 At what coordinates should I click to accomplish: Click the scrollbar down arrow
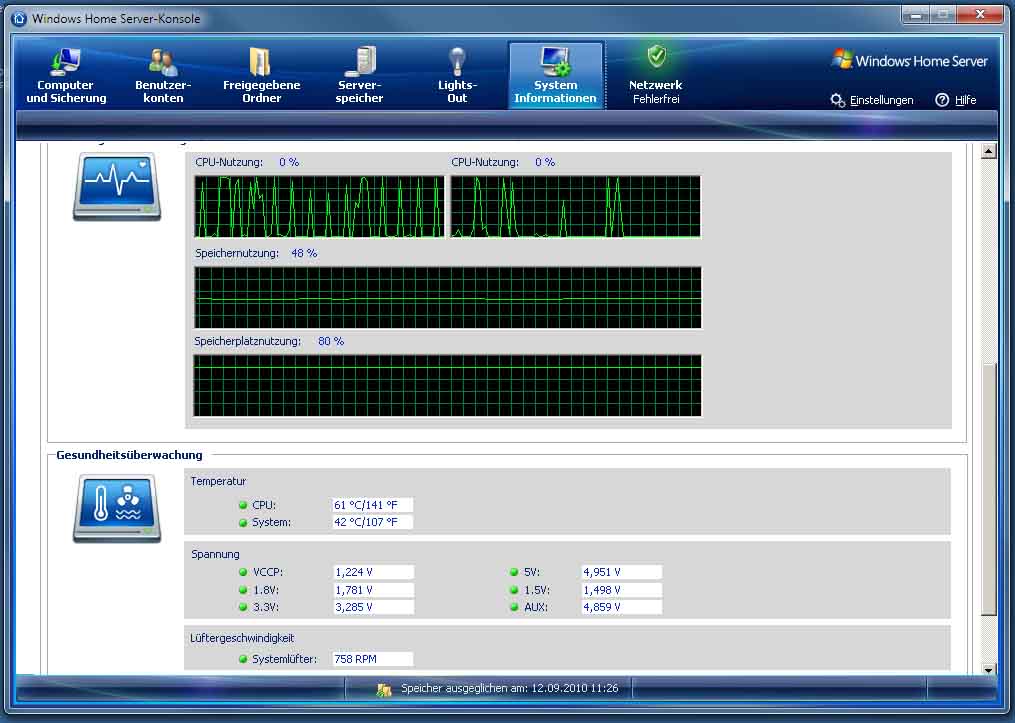click(x=988, y=669)
